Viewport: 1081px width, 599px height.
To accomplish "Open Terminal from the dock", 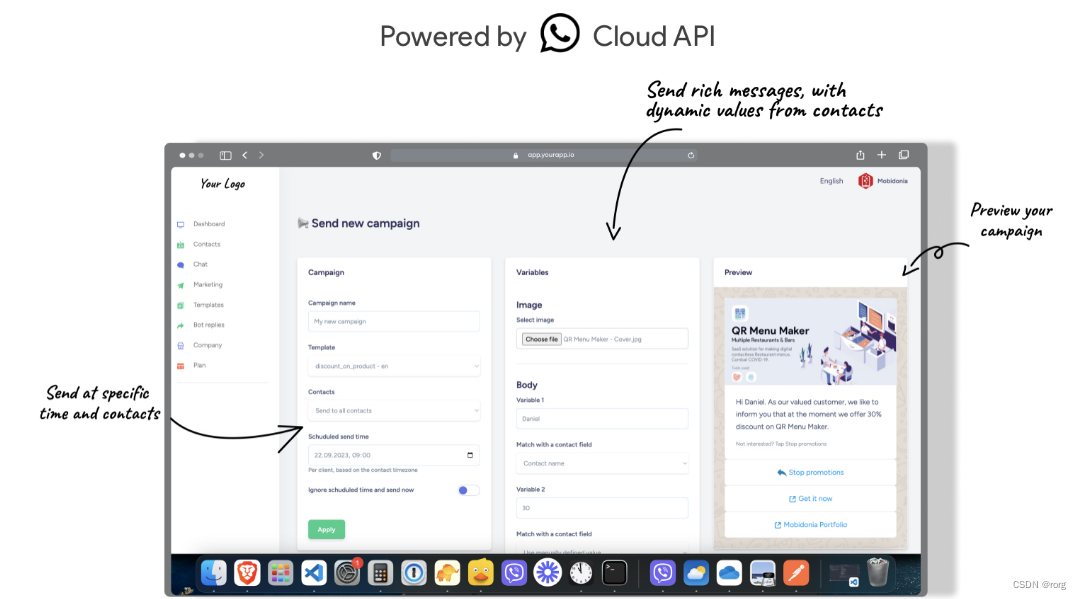I will 614,573.
